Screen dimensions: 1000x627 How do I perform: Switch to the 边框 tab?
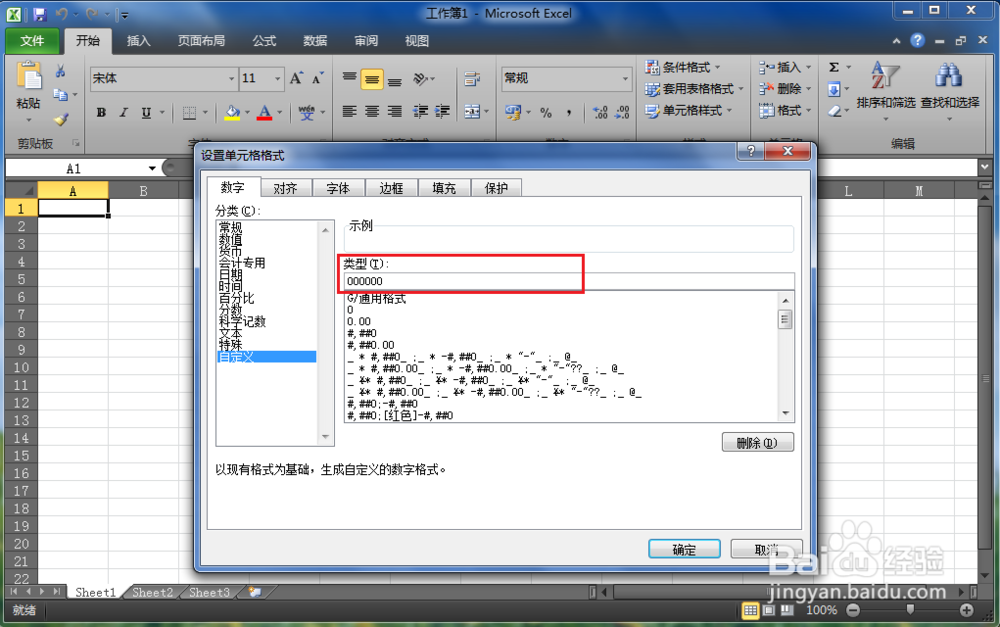click(391, 187)
